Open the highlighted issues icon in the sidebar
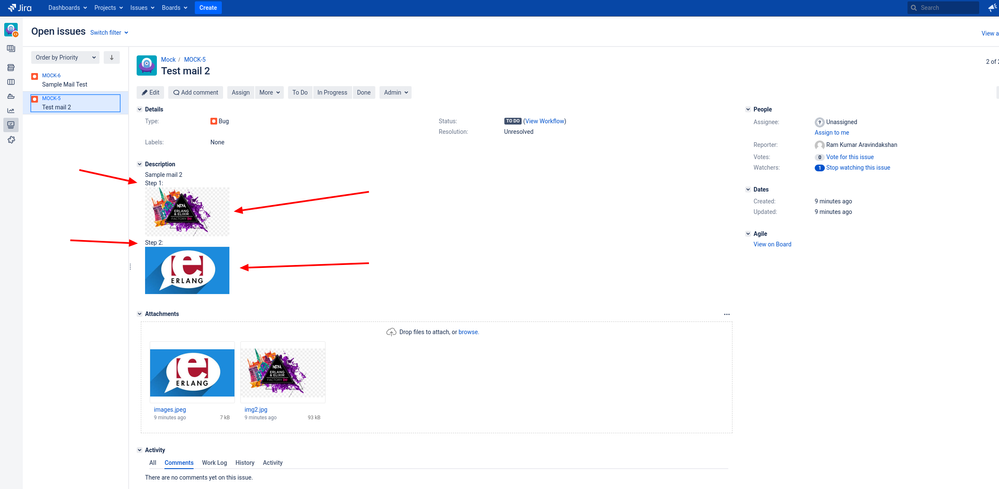999x489 pixels. tap(11, 125)
